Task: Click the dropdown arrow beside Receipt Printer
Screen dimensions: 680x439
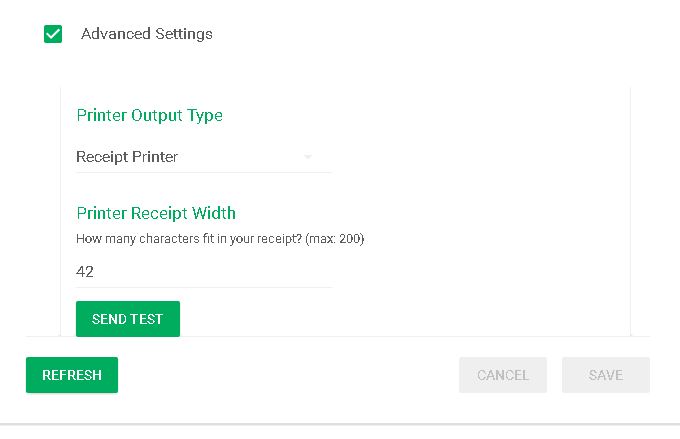Action: 308,157
